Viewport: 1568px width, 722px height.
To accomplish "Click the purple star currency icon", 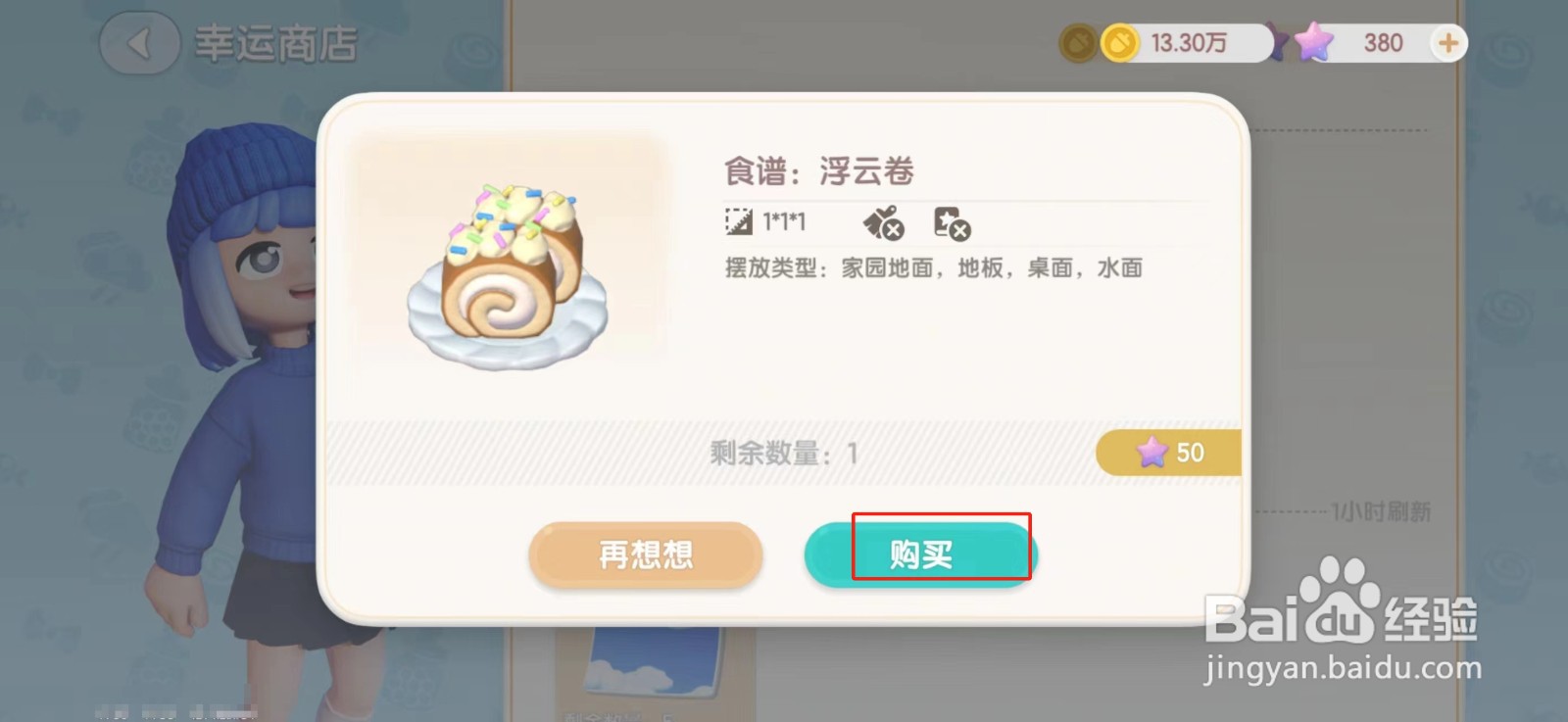I will coord(1313,42).
